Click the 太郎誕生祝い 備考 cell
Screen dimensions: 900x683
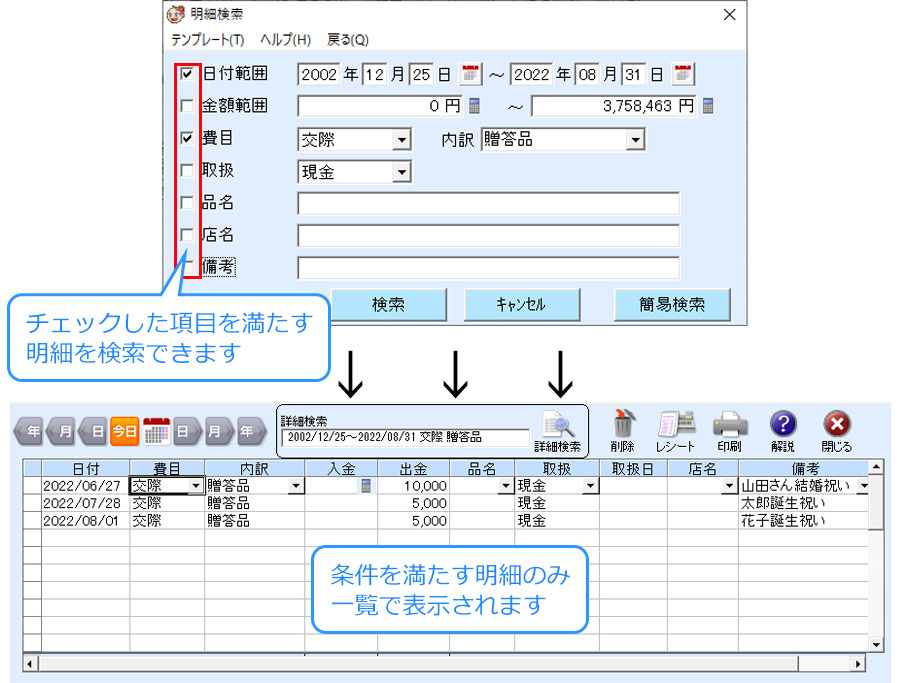[x=804, y=503]
